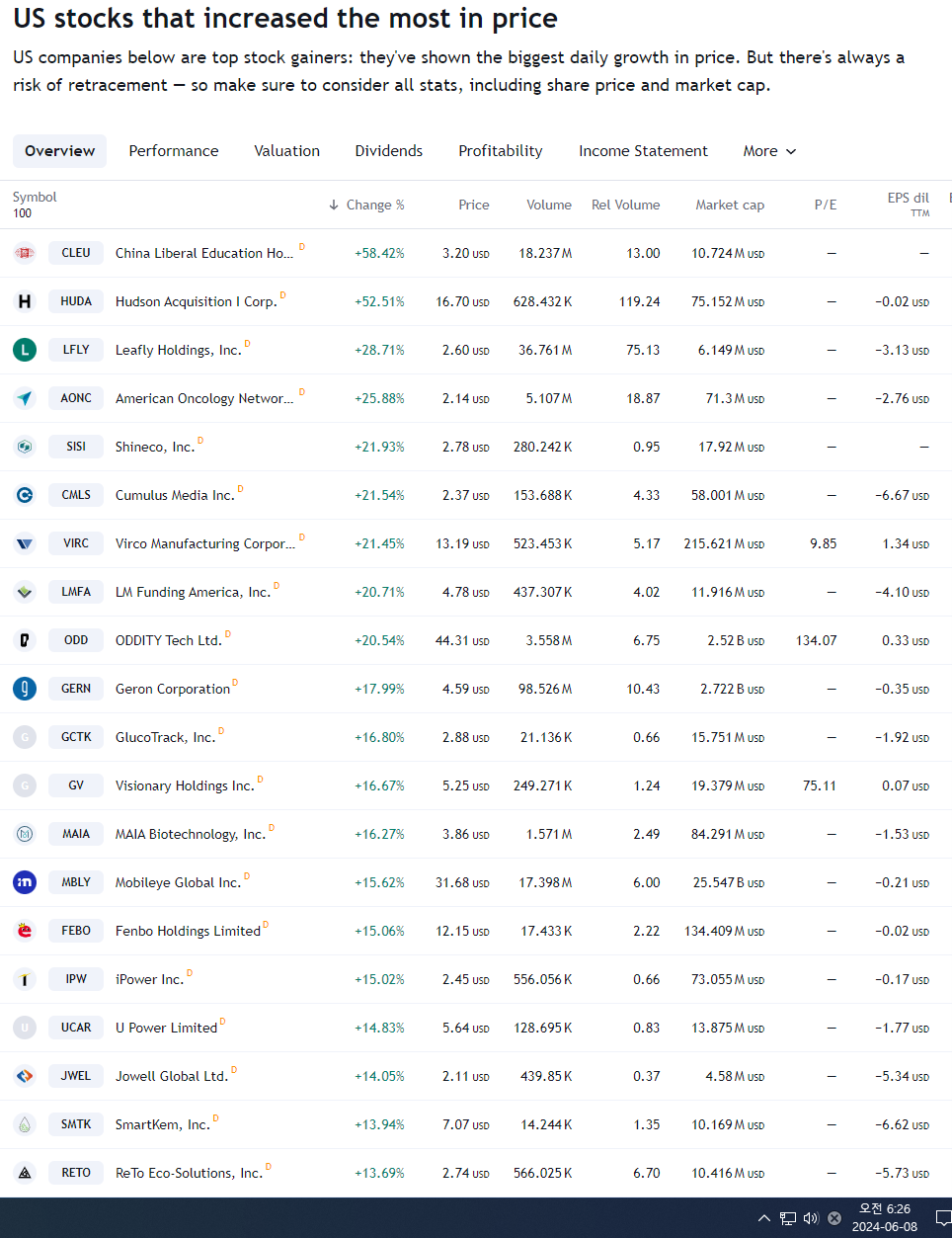
Task: Click the MBLY Mobileye logo icon
Action: pos(25,882)
